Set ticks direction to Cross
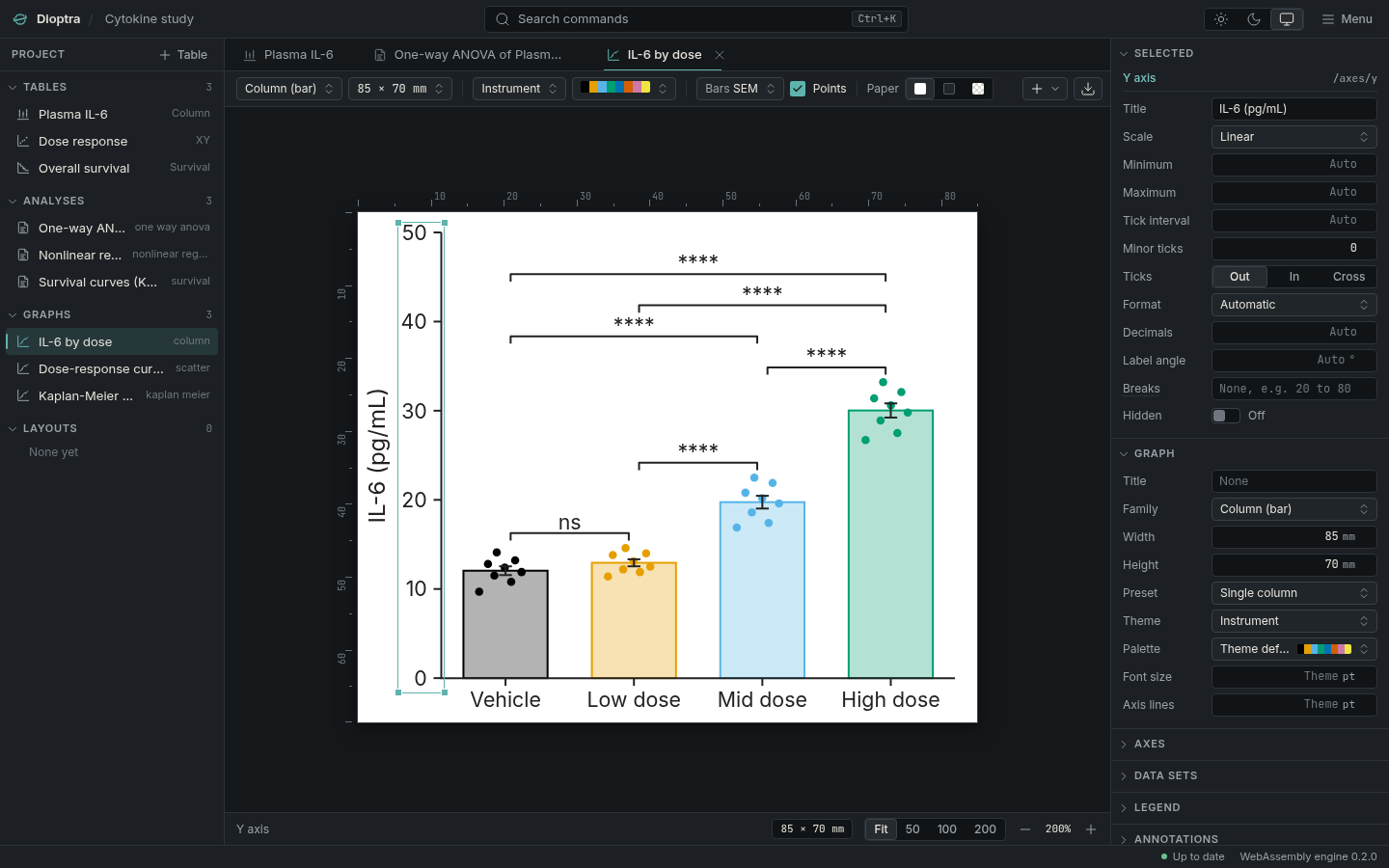Image resolution: width=1389 pixels, height=868 pixels. (x=1348, y=277)
